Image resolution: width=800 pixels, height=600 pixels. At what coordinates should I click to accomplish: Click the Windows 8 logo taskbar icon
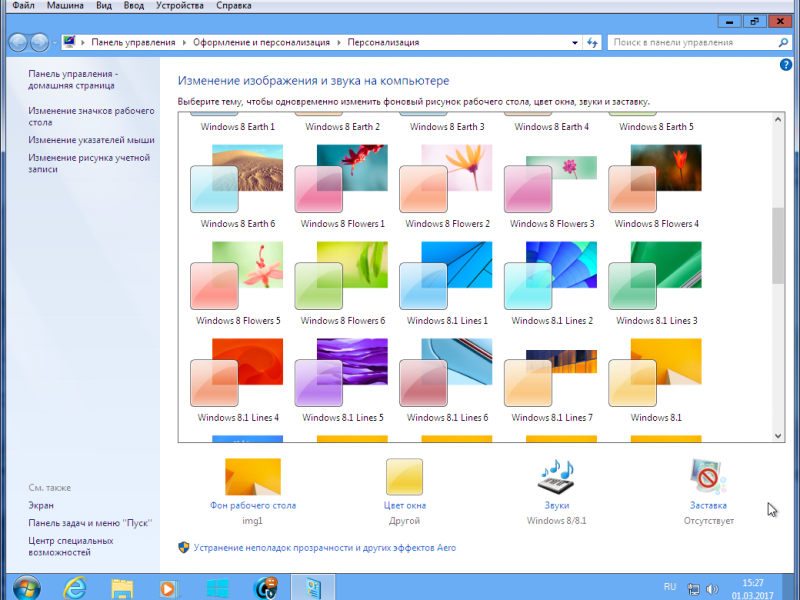click(217, 588)
